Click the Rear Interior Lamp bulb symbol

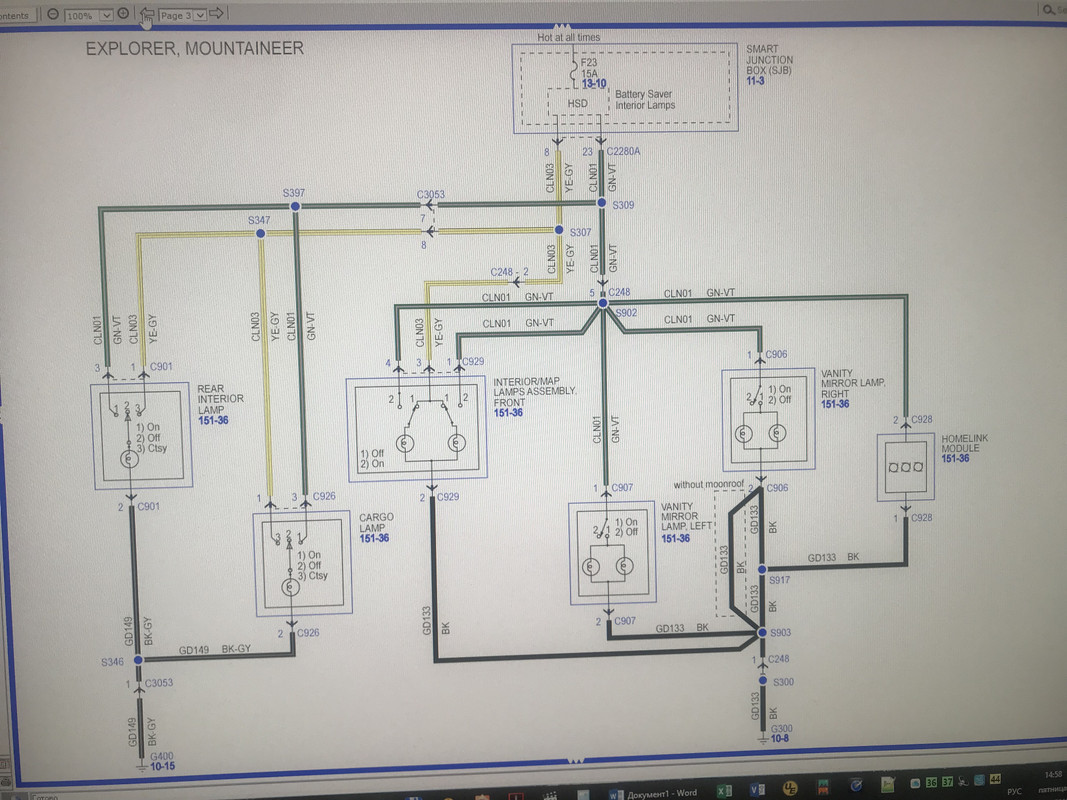(x=129, y=459)
